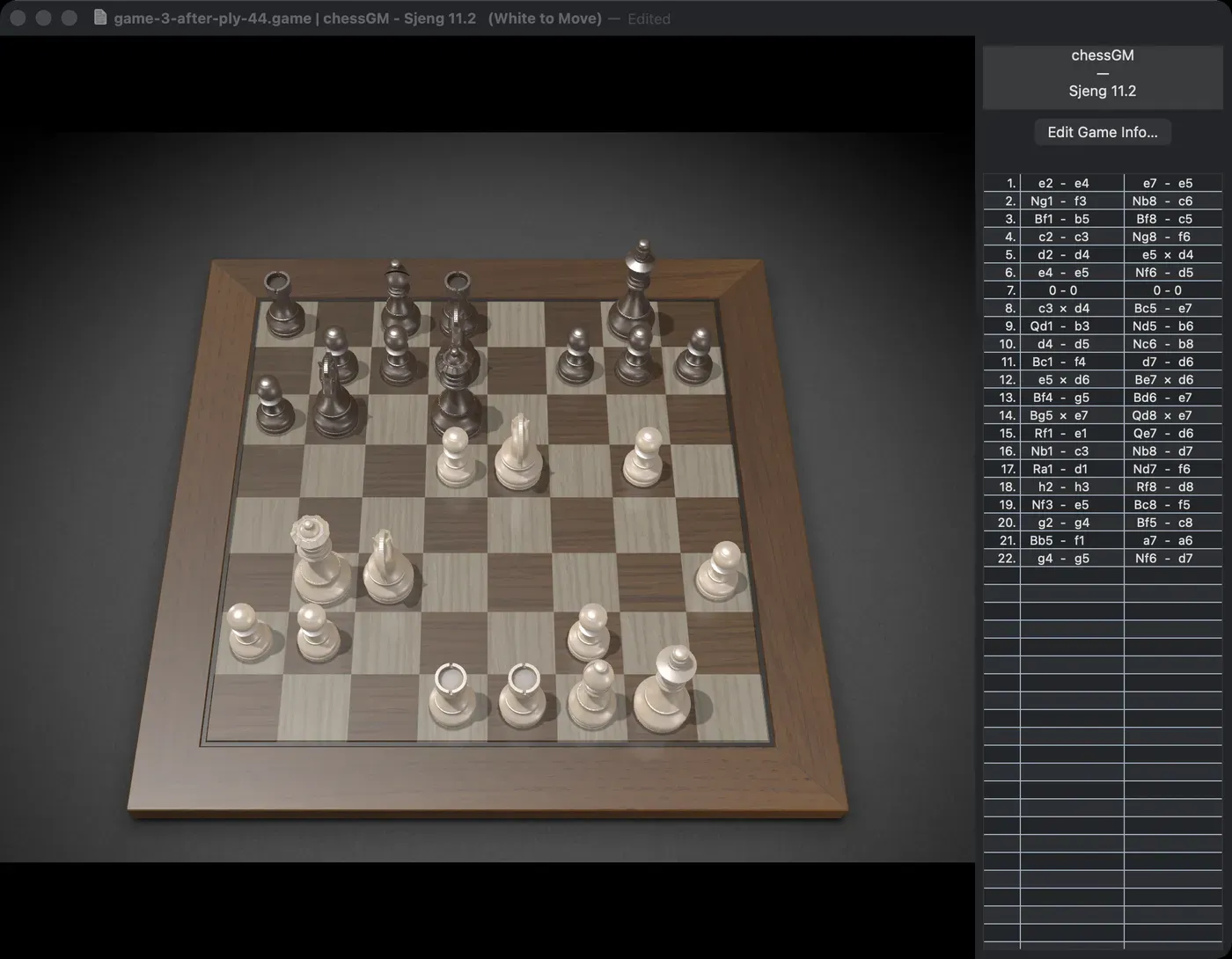Click the white king on g1
1232x959 pixels.
click(x=666, y=691)
